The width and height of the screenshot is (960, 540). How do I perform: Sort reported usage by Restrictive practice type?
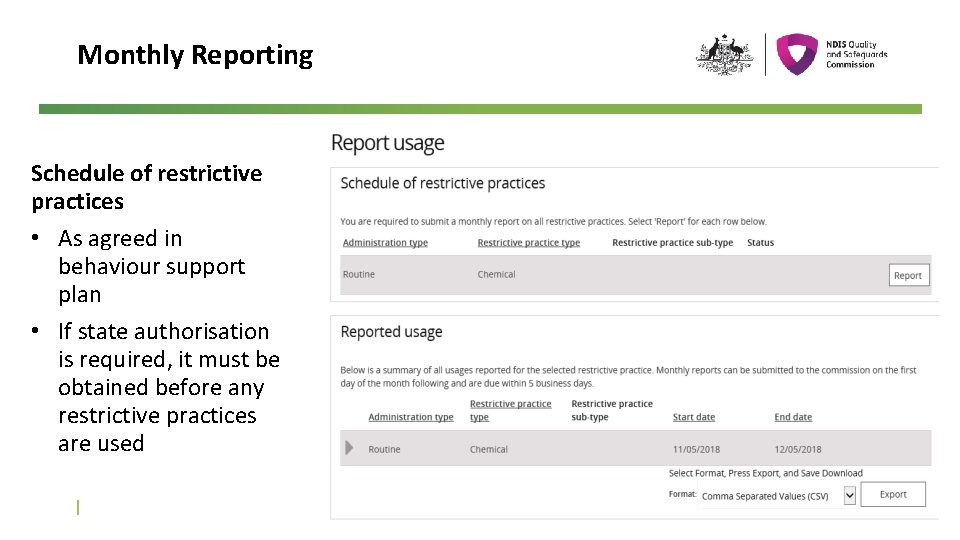(510, 410)
